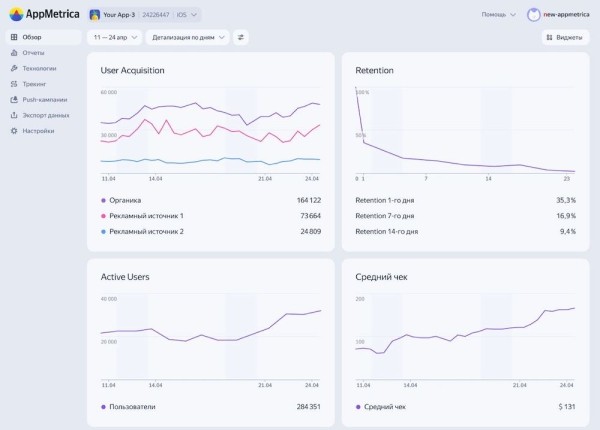
Task: Click the new-appmetrica account avatar
Action: (533, 15)
